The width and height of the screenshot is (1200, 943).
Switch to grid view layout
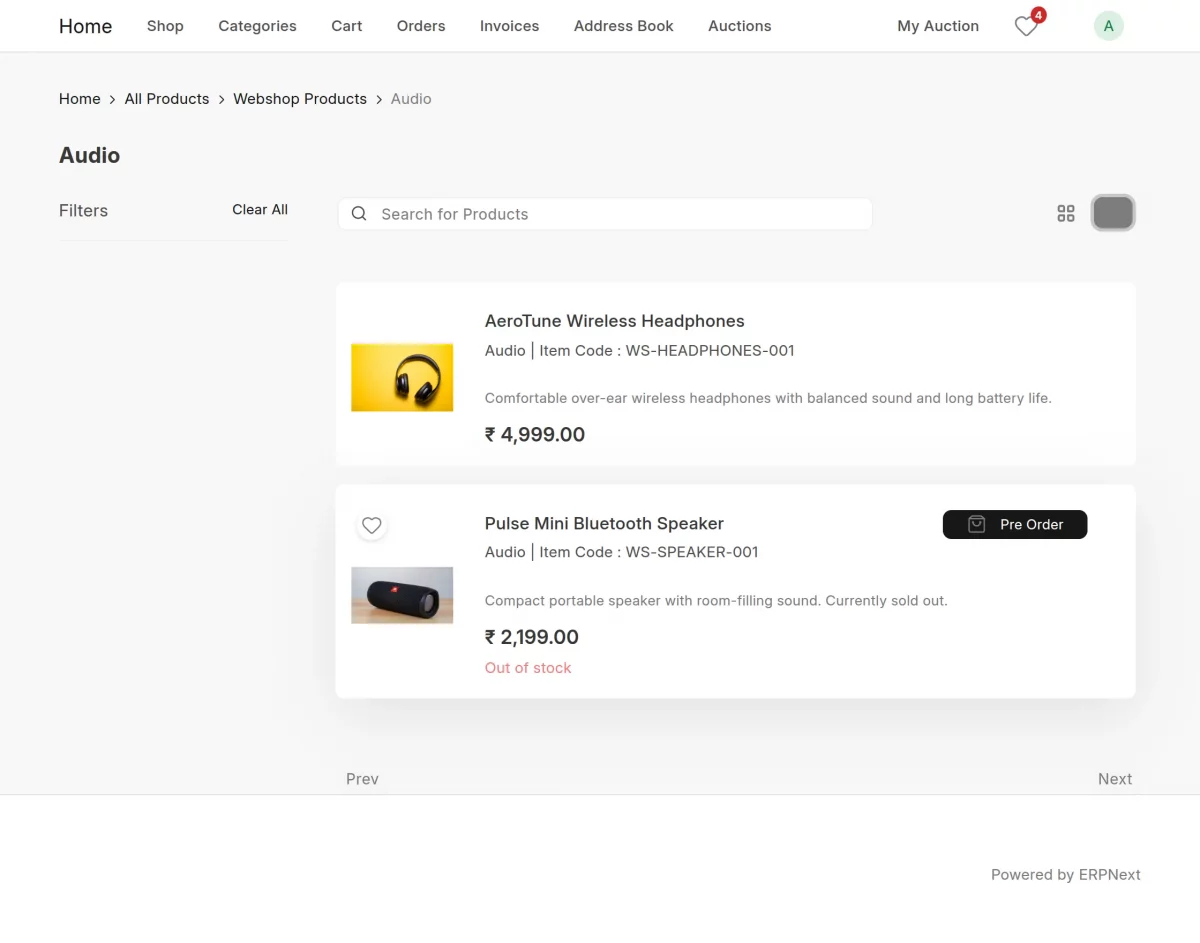[1066, 213]
